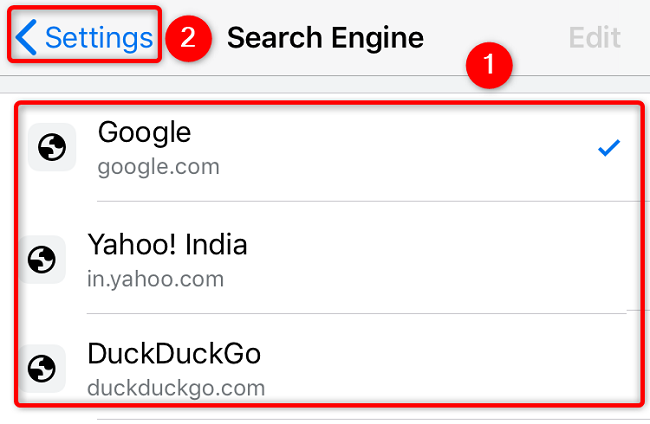Click the globe icon beside DuckDuckGo
This screenshot has height=424, width=650.
[x=42, y=369]
